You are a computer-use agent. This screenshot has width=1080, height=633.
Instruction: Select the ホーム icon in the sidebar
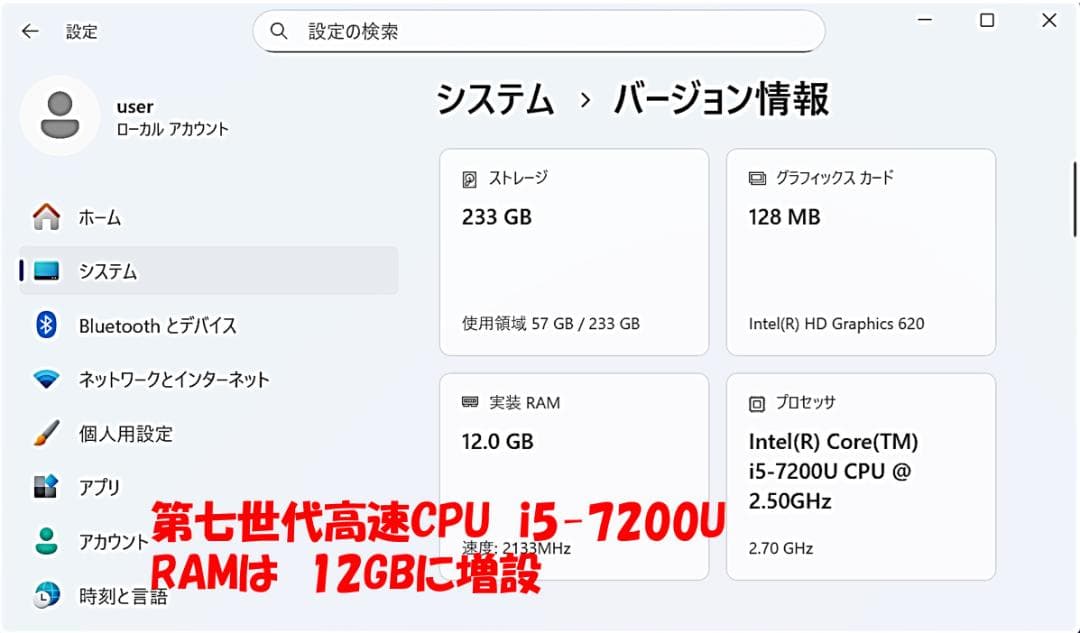46,217
